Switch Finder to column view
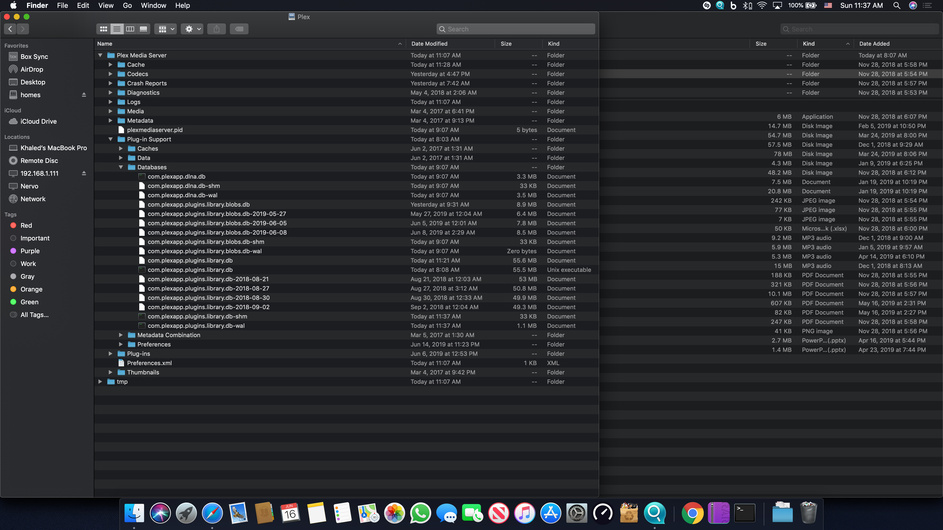 coord(130,29)
